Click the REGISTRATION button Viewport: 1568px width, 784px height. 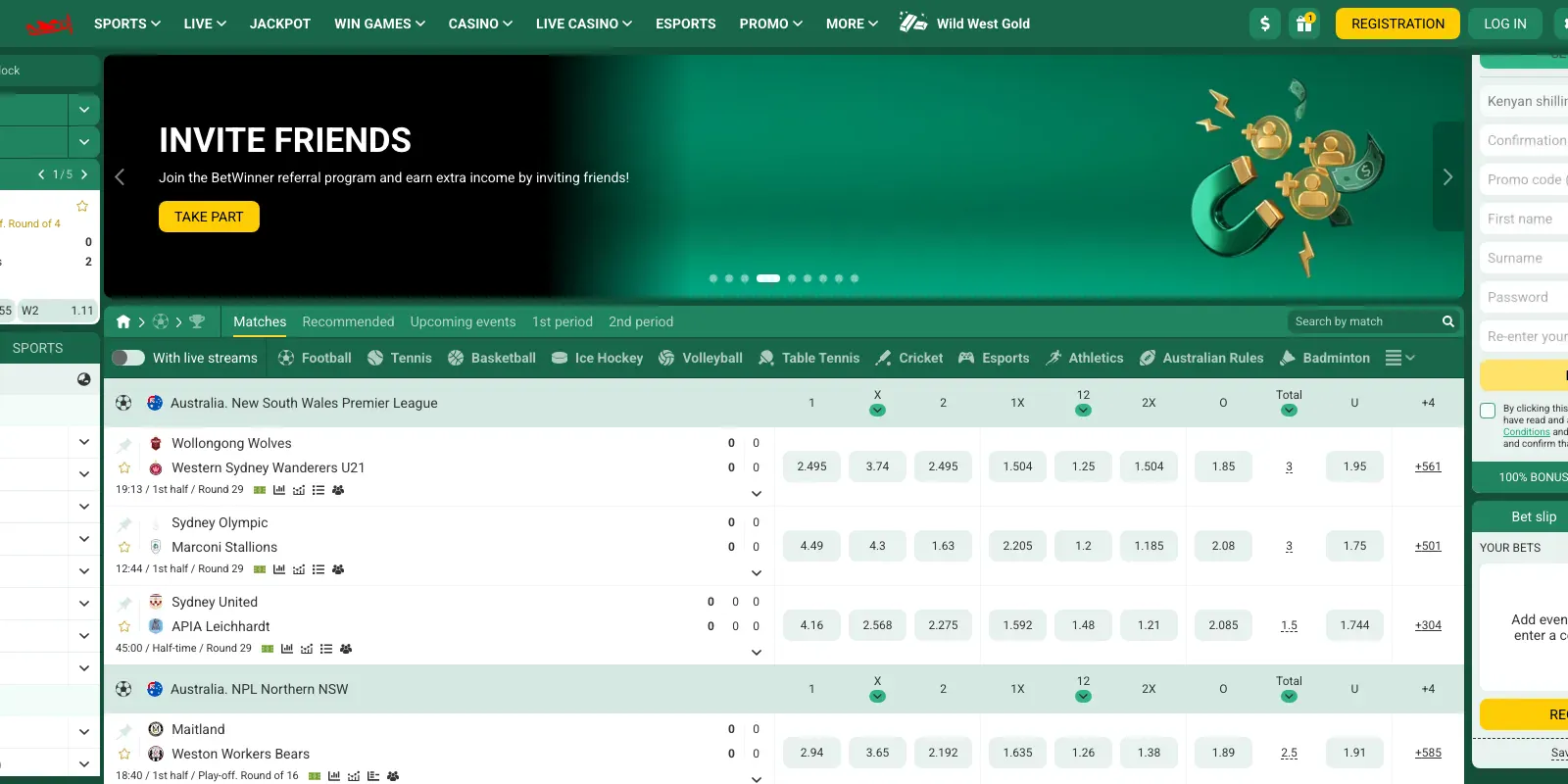pyautogui.click(x=1397, y=24)
